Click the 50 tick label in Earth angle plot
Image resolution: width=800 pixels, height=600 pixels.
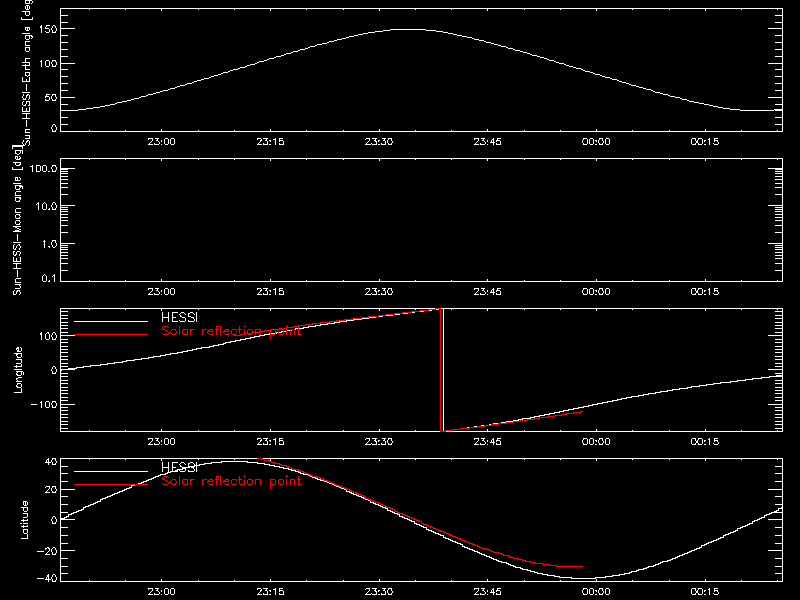(x=51, y=98)
